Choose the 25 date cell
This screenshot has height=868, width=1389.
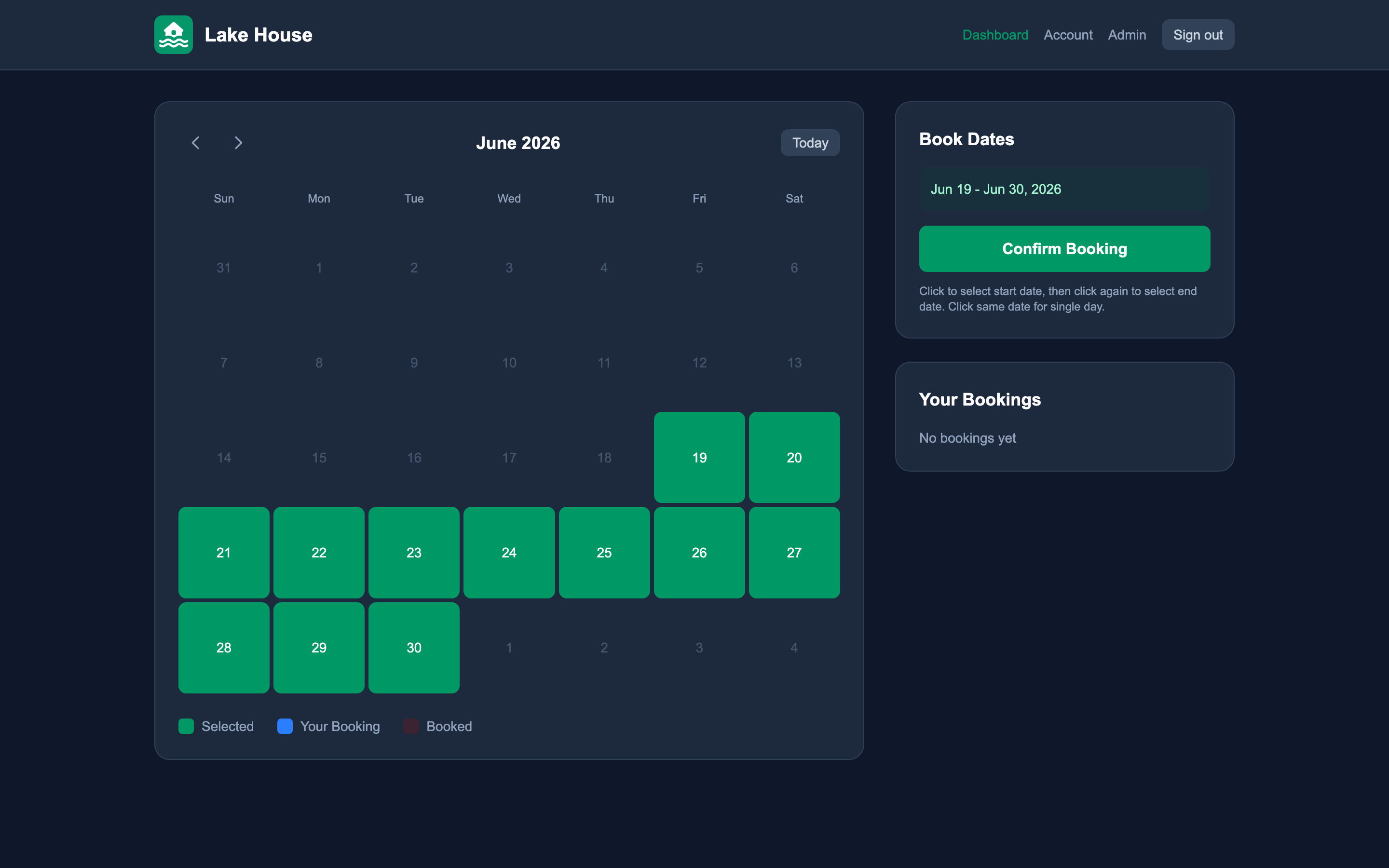(x=604, y=552)
